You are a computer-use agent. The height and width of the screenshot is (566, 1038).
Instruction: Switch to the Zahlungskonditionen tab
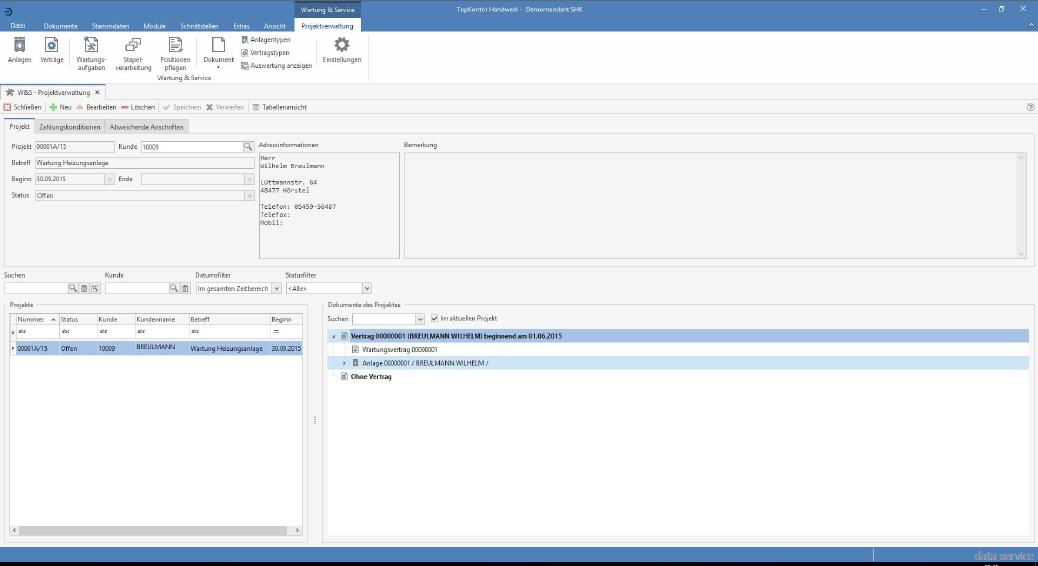coord(70,127)
